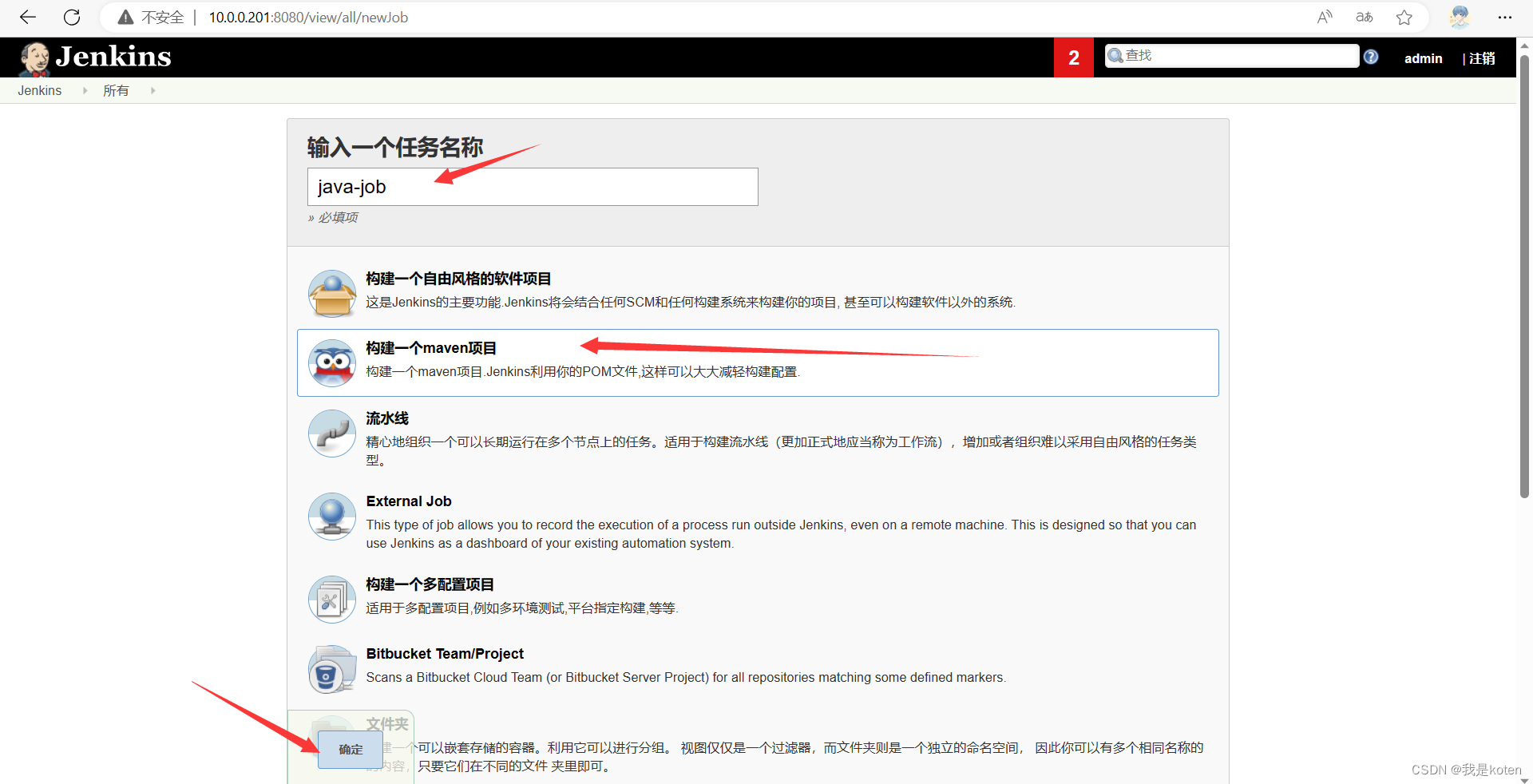The image size is (1533, 784).
Task: Reload the page with refresh icon
Action: [72, 17]
